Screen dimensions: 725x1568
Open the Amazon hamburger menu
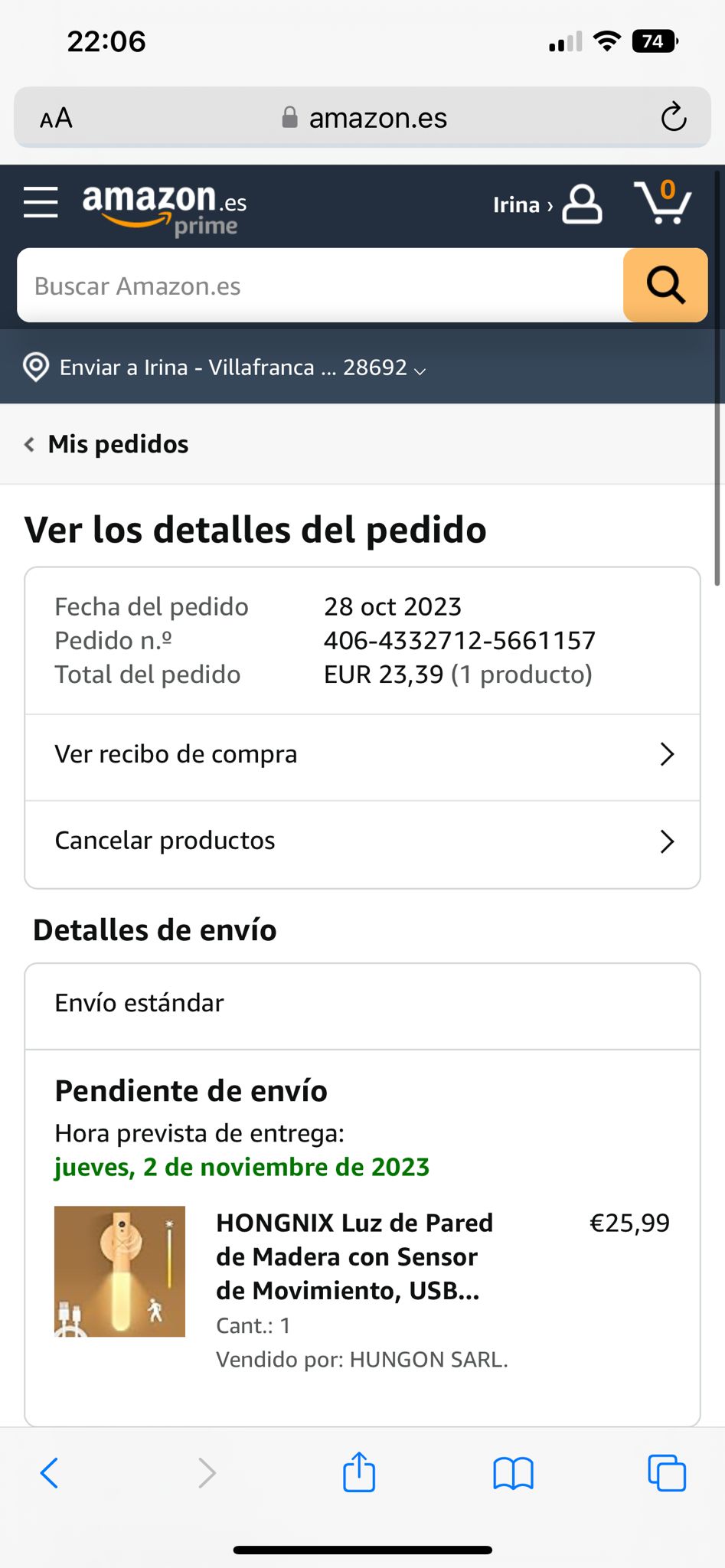[x=41, y=203]
